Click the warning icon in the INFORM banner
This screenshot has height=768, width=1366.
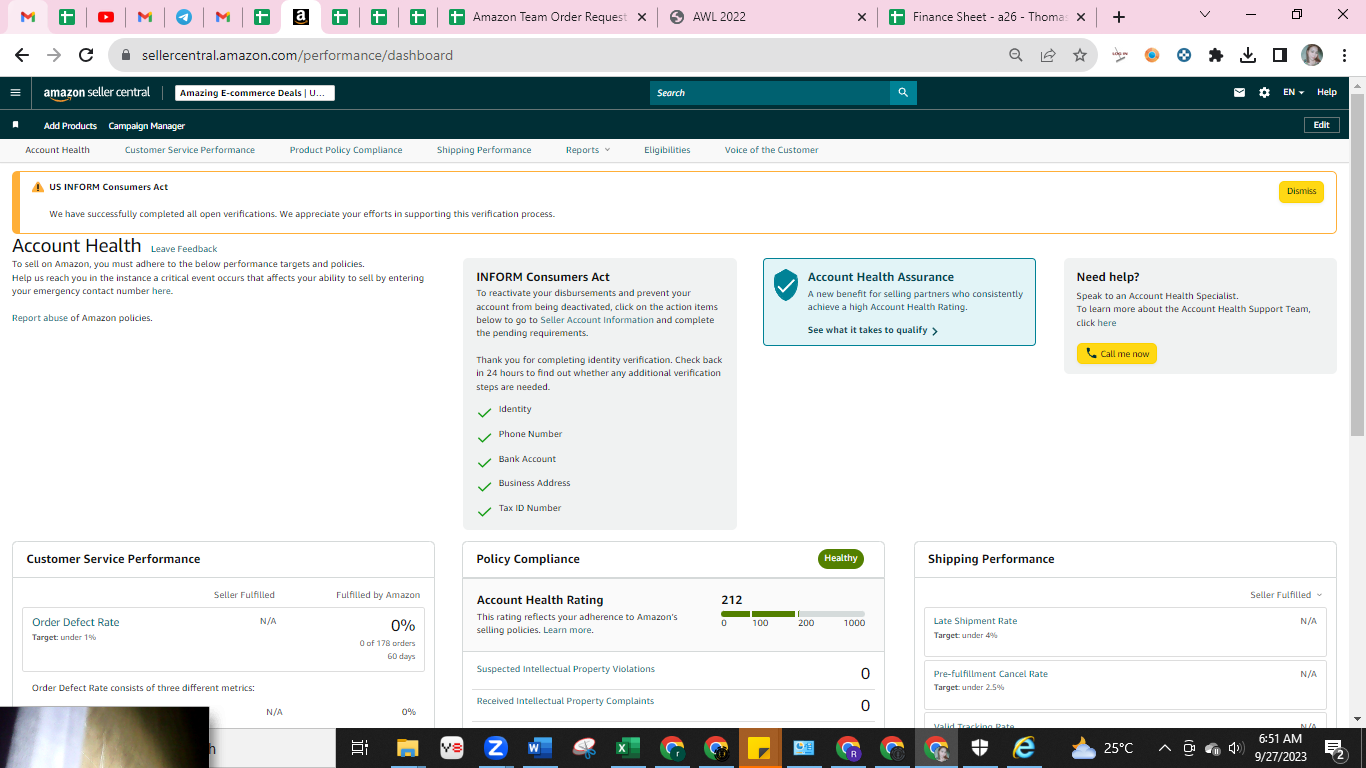click(x=38, y=187)
